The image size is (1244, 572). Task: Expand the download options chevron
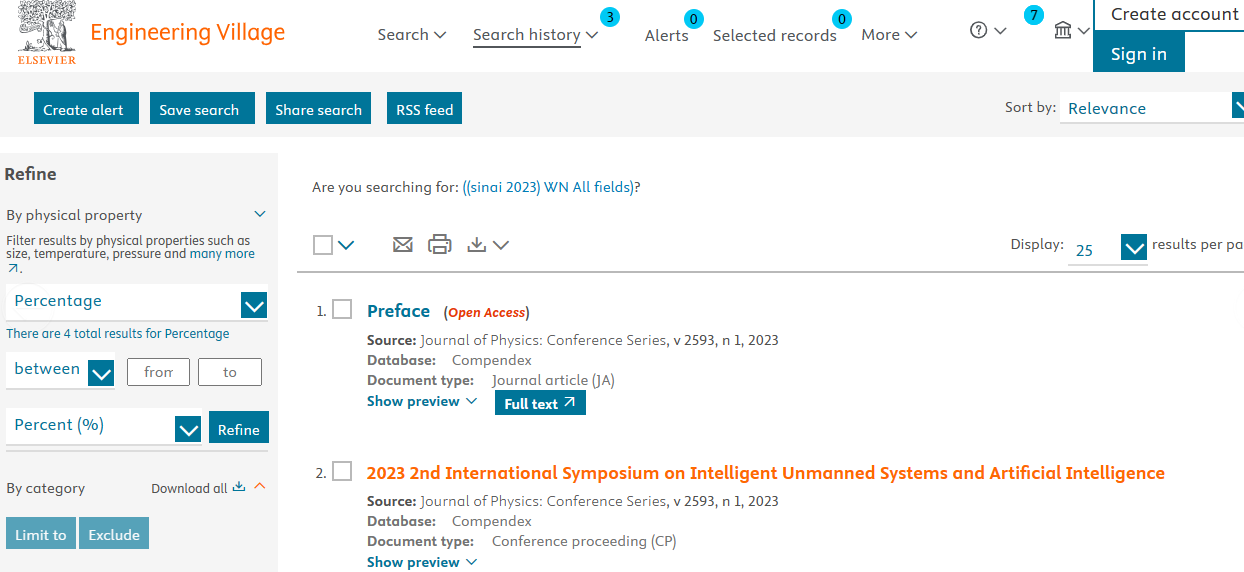coord(501,245)
